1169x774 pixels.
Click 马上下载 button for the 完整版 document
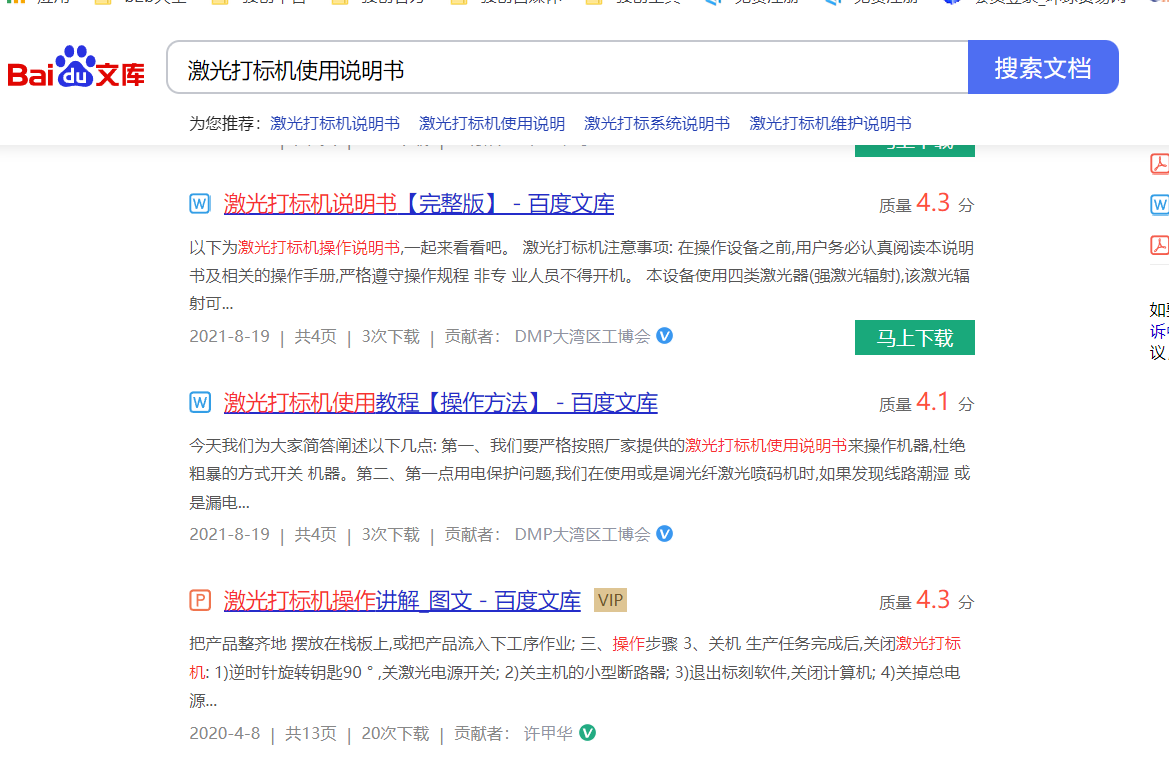tap(915, 338)
